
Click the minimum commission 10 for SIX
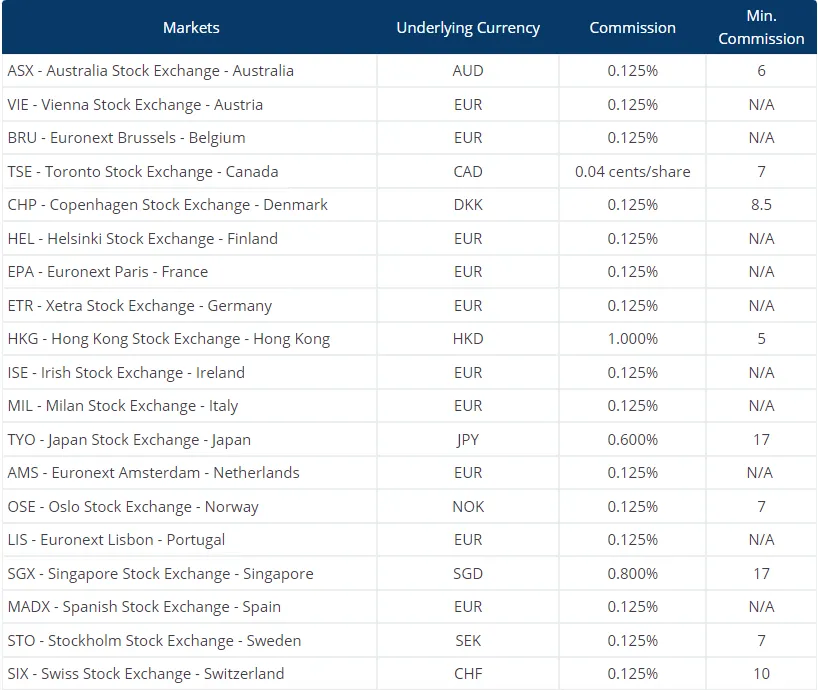761,674
